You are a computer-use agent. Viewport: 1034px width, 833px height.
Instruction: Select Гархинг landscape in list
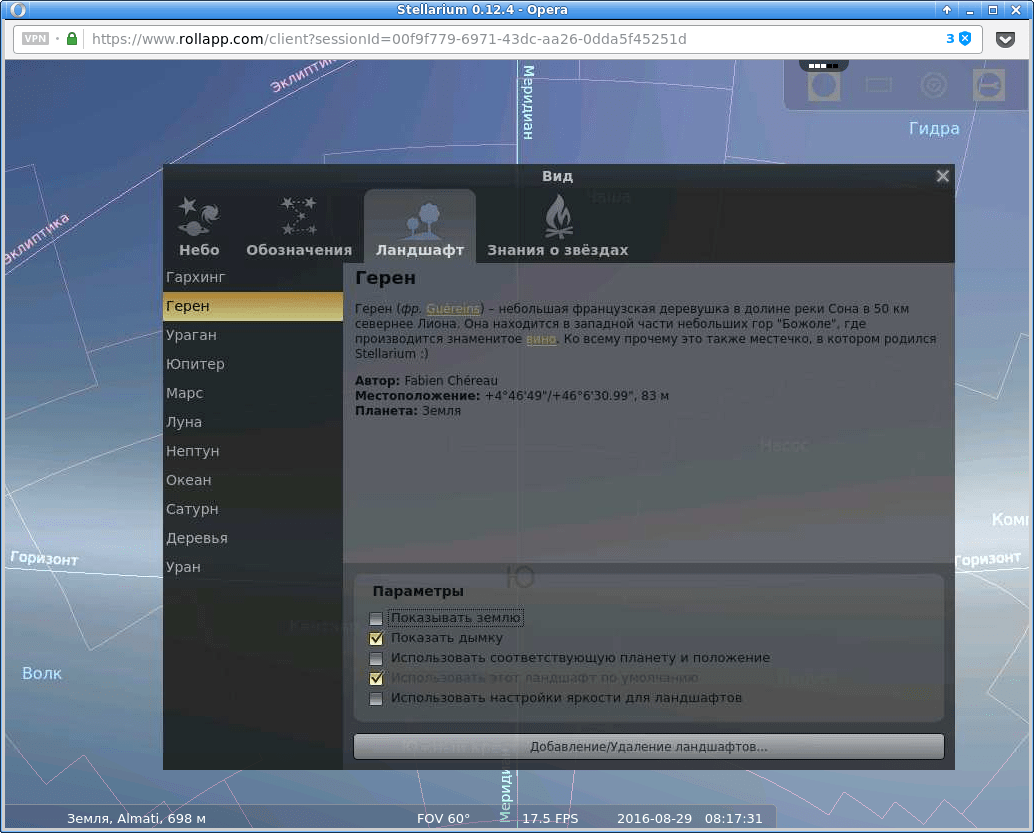coord(253,277)
